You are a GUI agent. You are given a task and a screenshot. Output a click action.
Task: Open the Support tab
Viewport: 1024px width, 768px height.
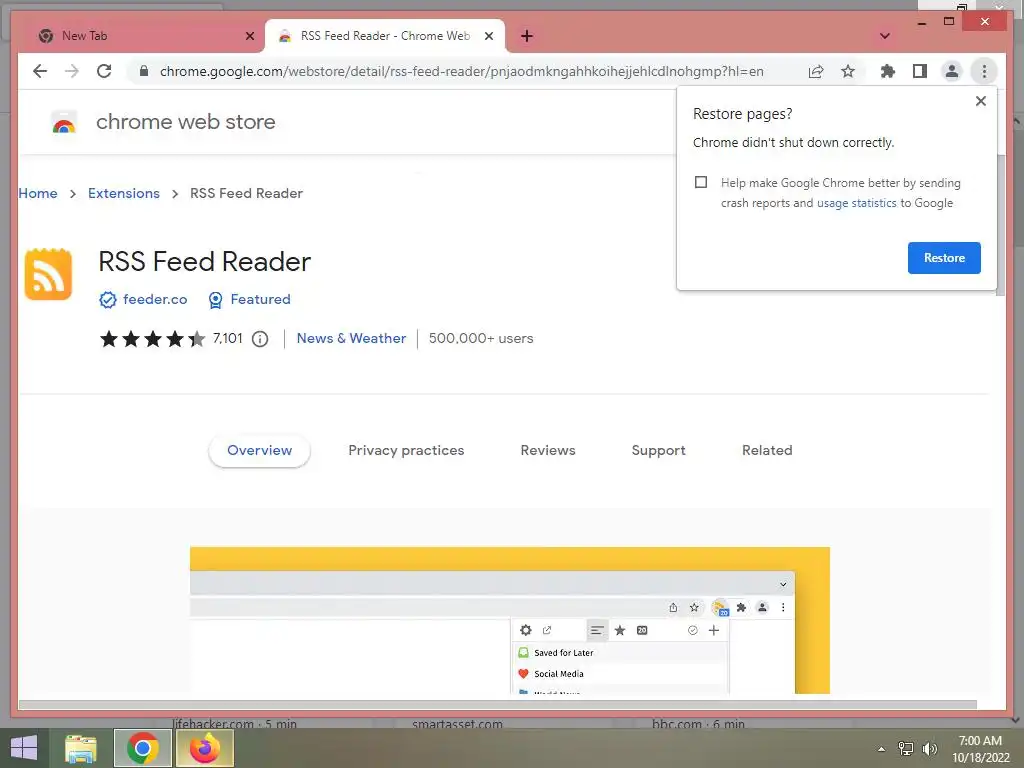tap(658, 450)
